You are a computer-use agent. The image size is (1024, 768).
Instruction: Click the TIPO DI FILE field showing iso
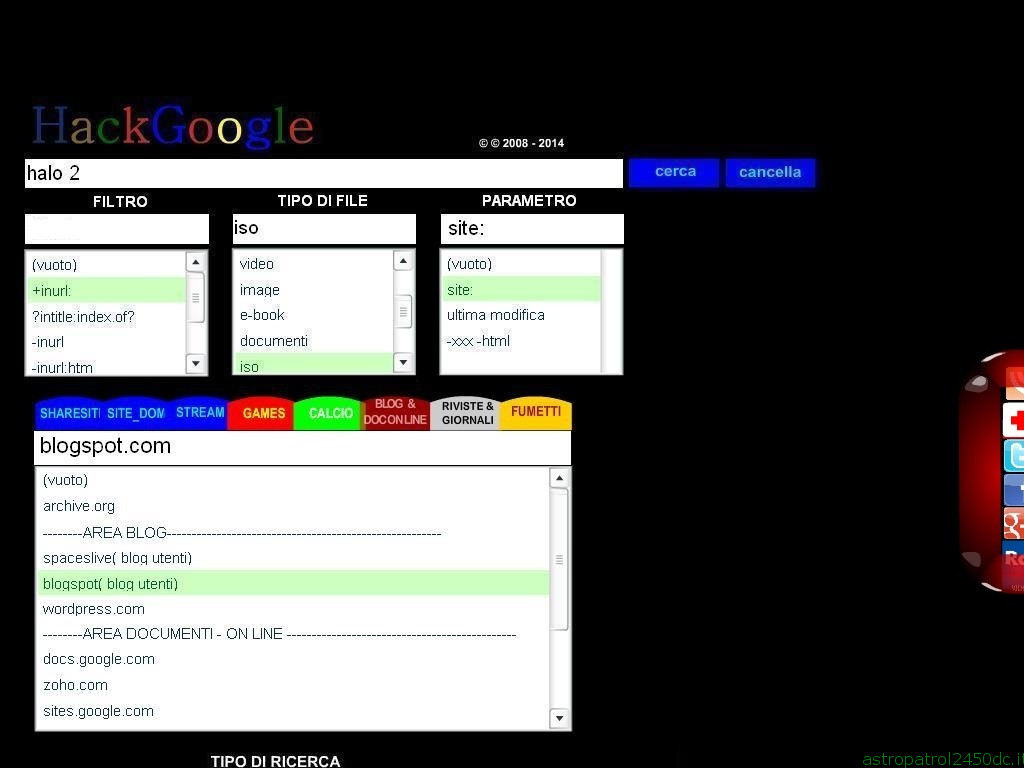(324, 229)
